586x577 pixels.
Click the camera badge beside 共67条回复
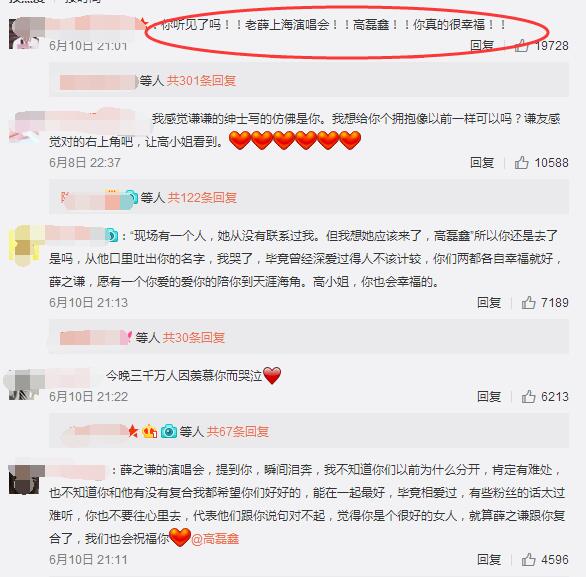[169, 432]
